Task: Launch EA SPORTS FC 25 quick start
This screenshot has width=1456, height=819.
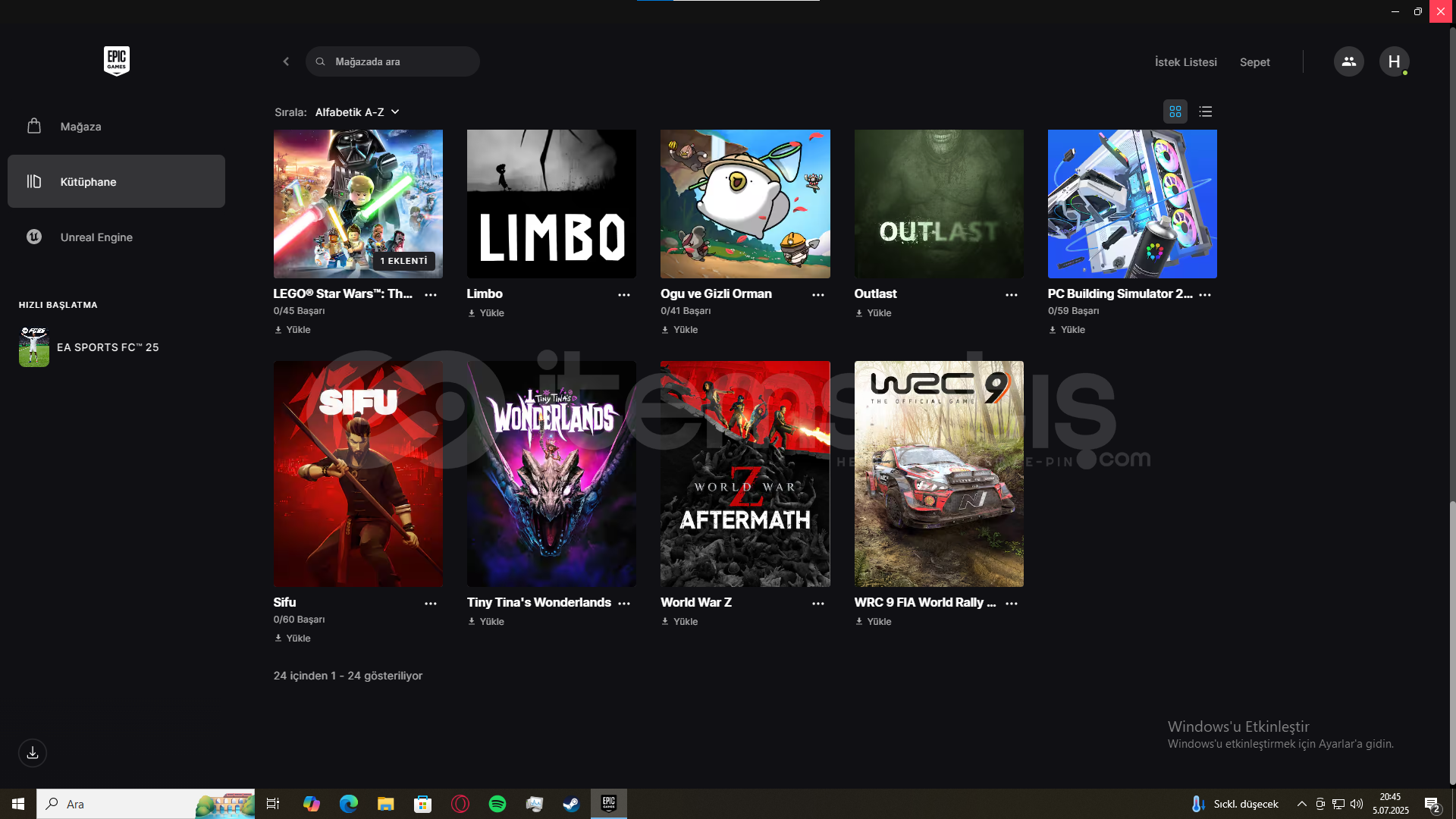Action: 89,347
